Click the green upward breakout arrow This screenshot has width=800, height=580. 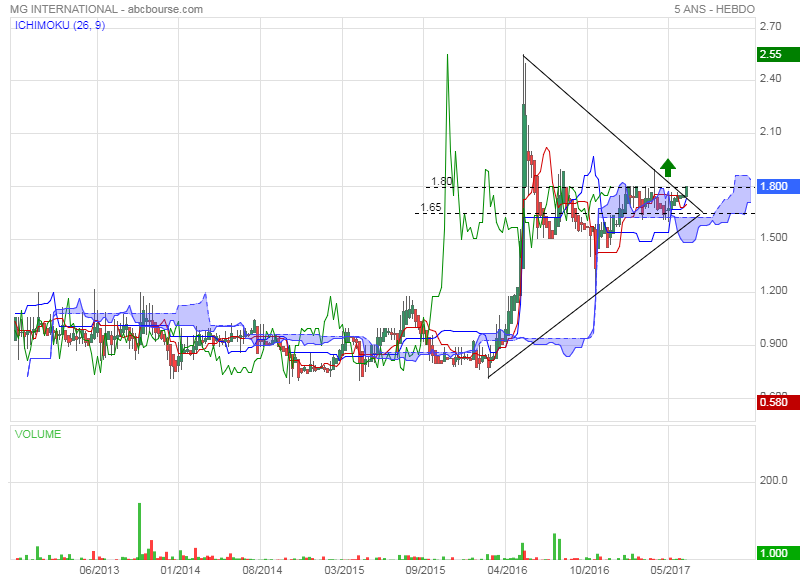click(668, 168)
